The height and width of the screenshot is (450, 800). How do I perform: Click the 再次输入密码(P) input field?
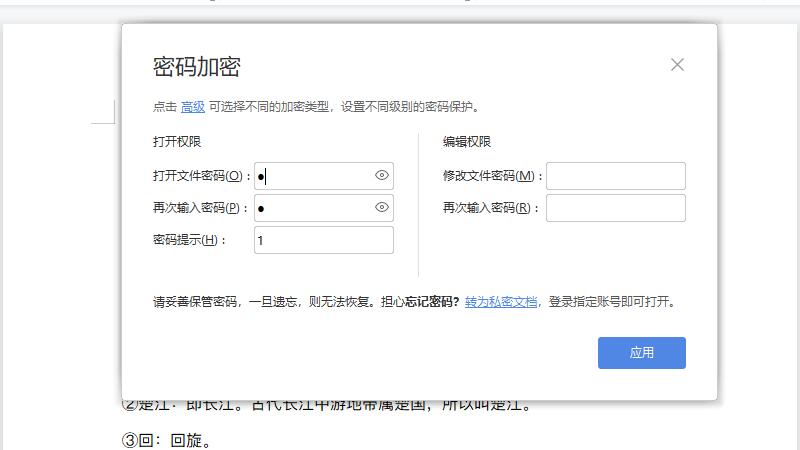312,208
